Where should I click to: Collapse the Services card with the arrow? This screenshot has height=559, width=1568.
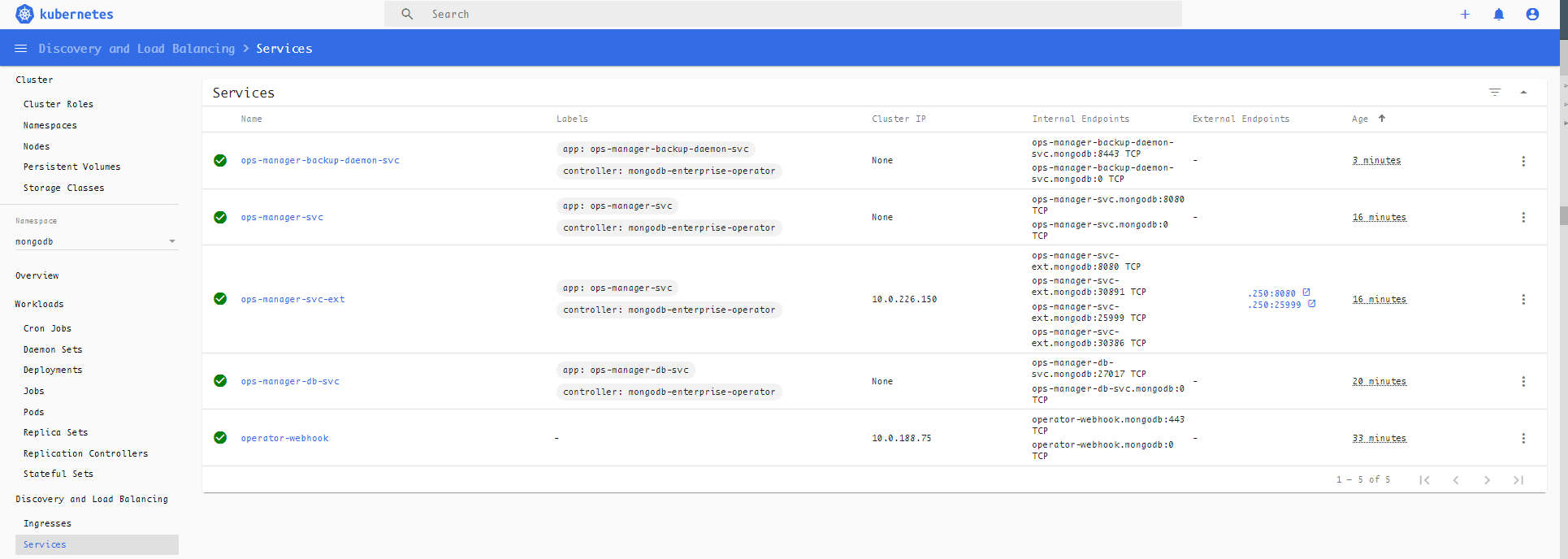point(1523,93)
